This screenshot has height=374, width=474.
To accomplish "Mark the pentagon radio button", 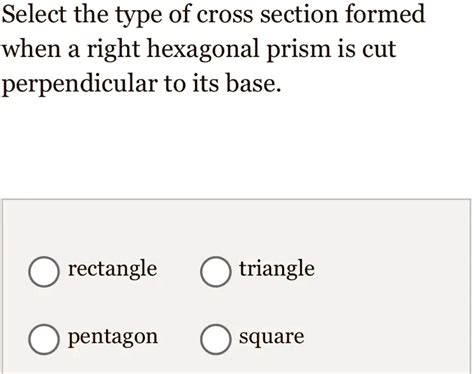I will [44, 339].
